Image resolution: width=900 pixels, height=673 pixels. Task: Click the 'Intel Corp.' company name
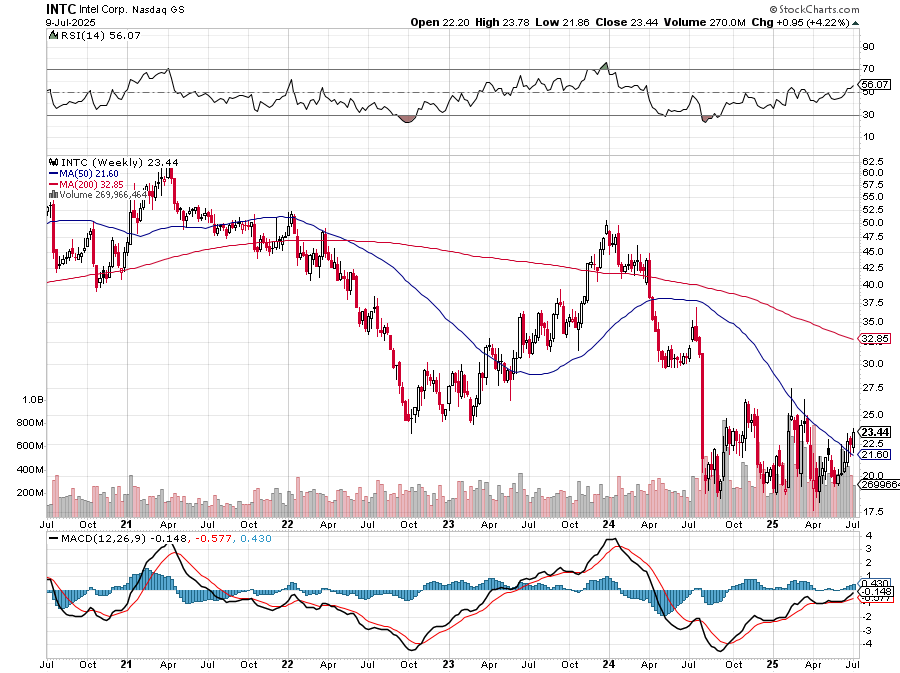105,10
